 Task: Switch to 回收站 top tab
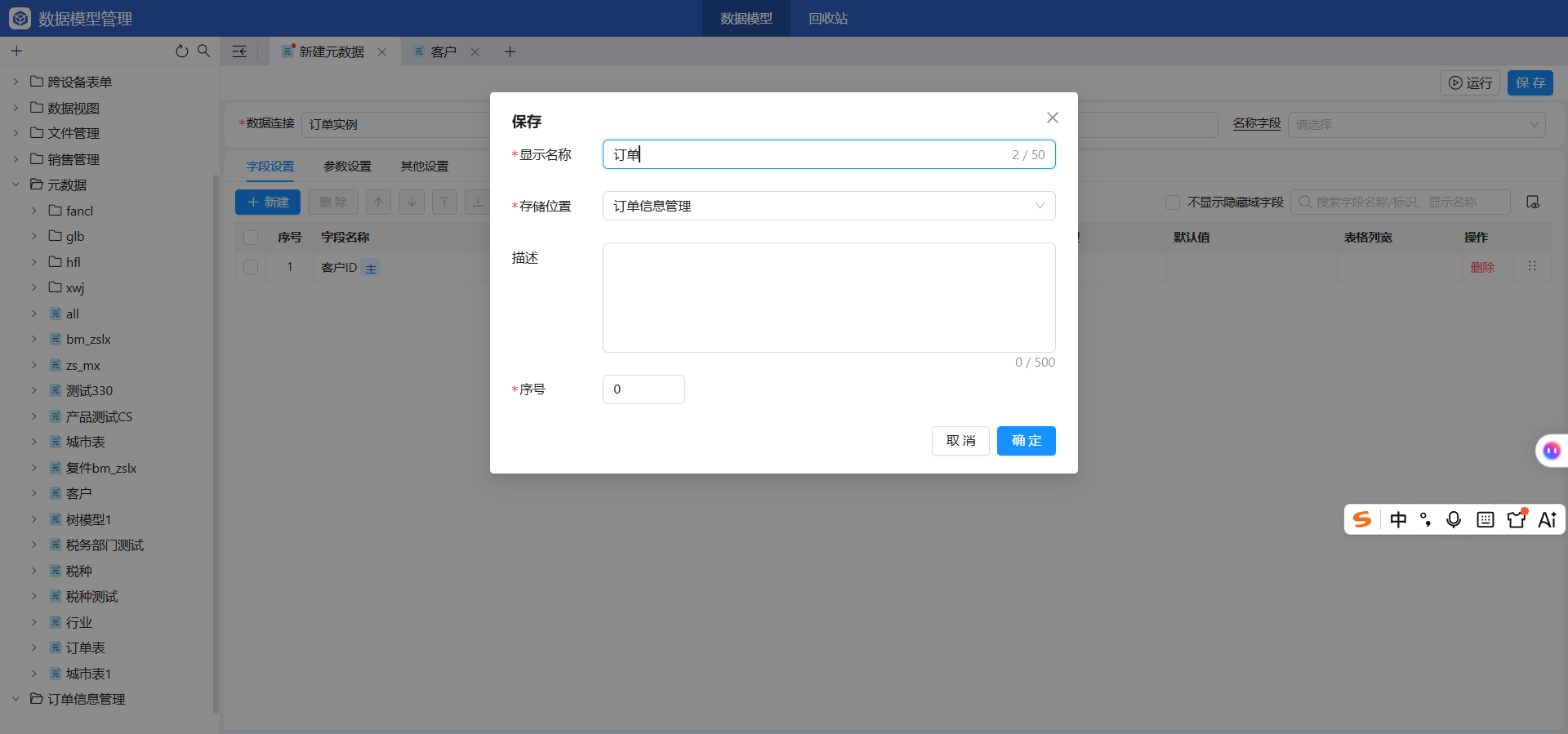click(828, 18)
